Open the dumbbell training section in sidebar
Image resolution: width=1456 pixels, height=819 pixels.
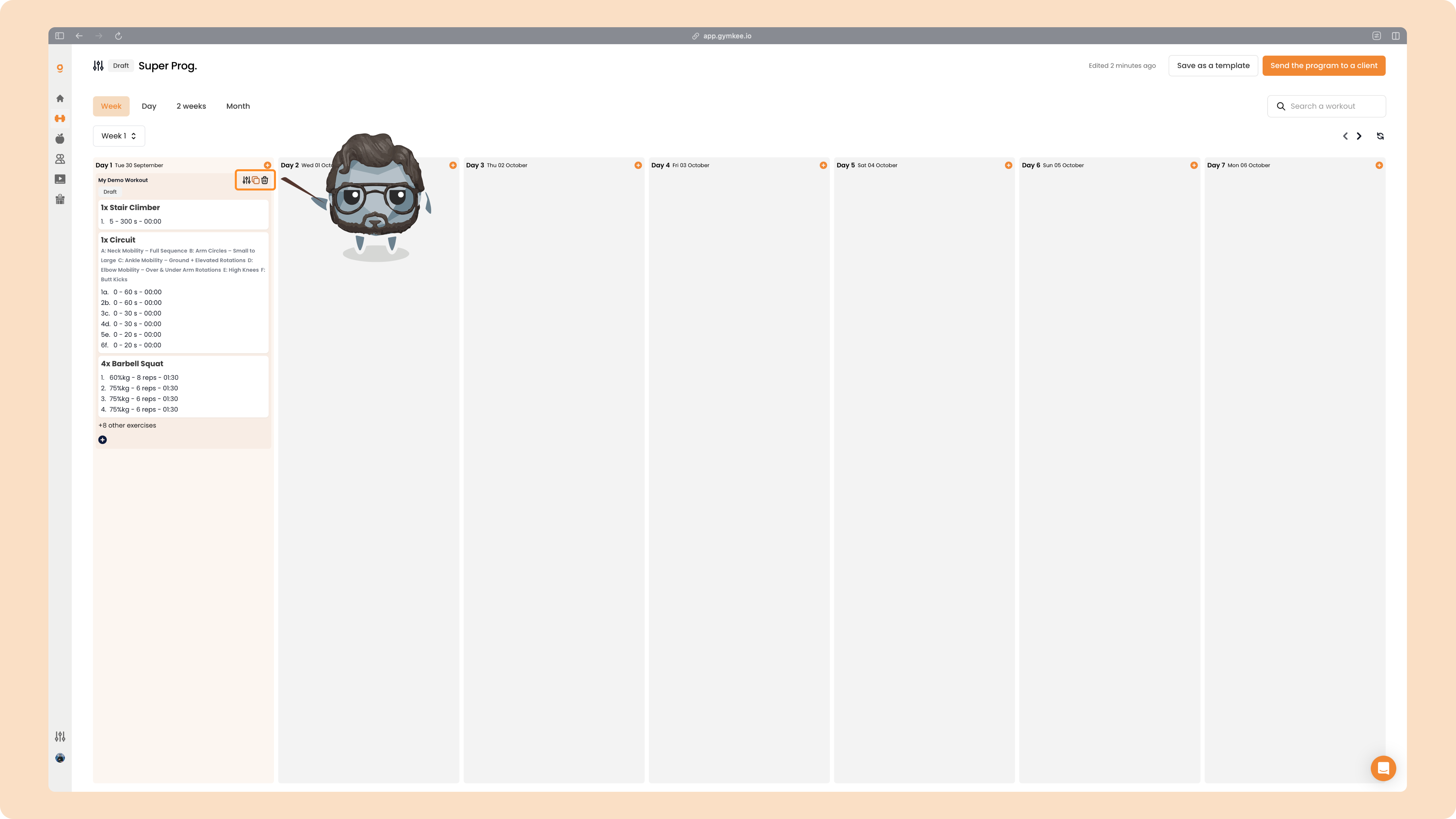(x=60, y=118)
